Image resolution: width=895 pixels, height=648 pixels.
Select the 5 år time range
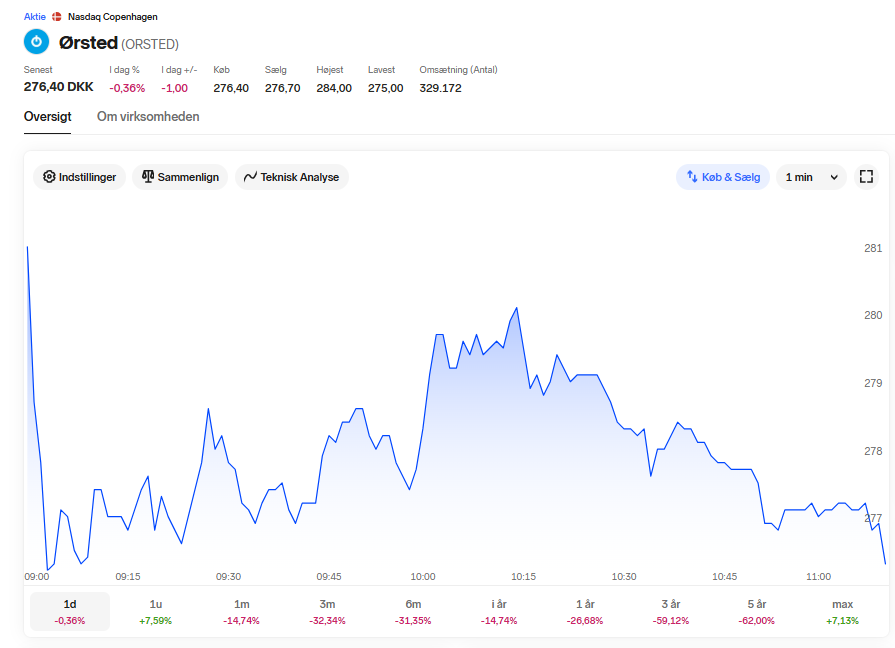coord(757,611)
